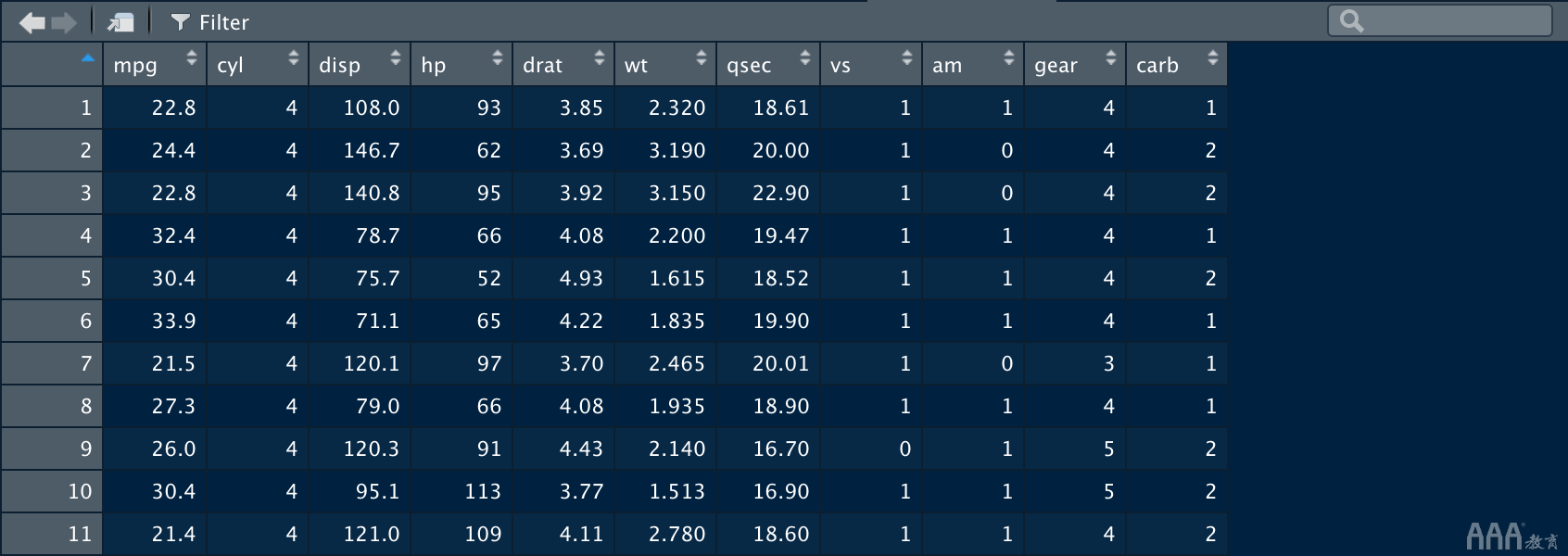The image size is (1568, 556).
Task: Sort by gear column arrows
Action: (1111, 58)
